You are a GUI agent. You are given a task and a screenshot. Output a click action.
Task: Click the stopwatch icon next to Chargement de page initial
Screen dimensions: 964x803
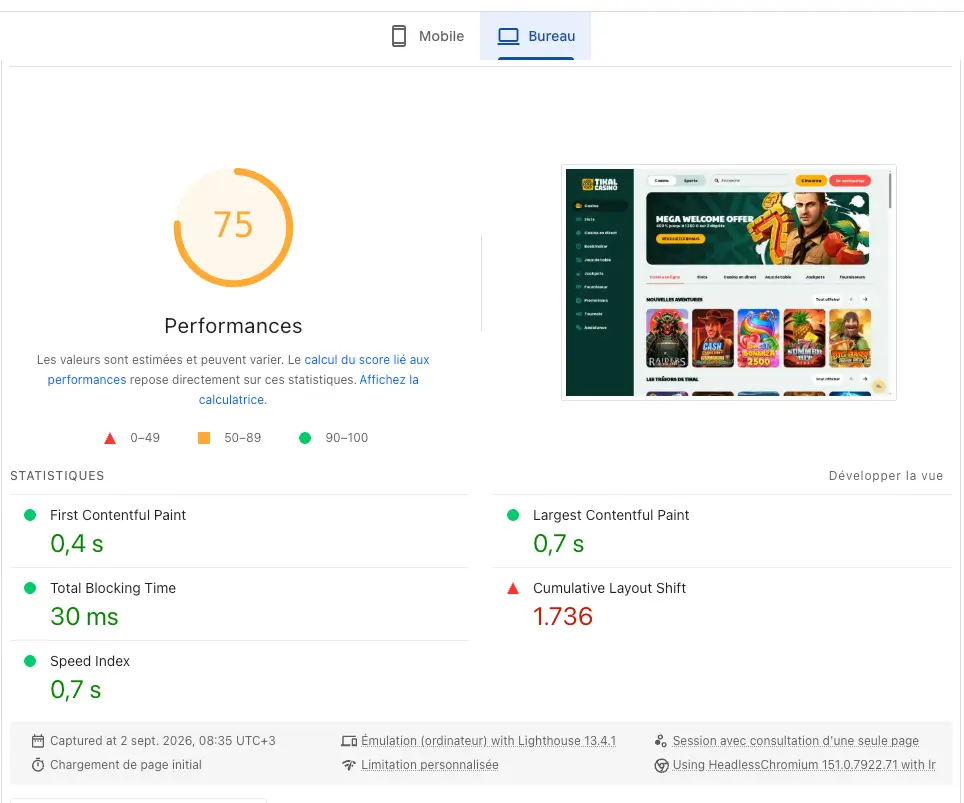[38, 765]
